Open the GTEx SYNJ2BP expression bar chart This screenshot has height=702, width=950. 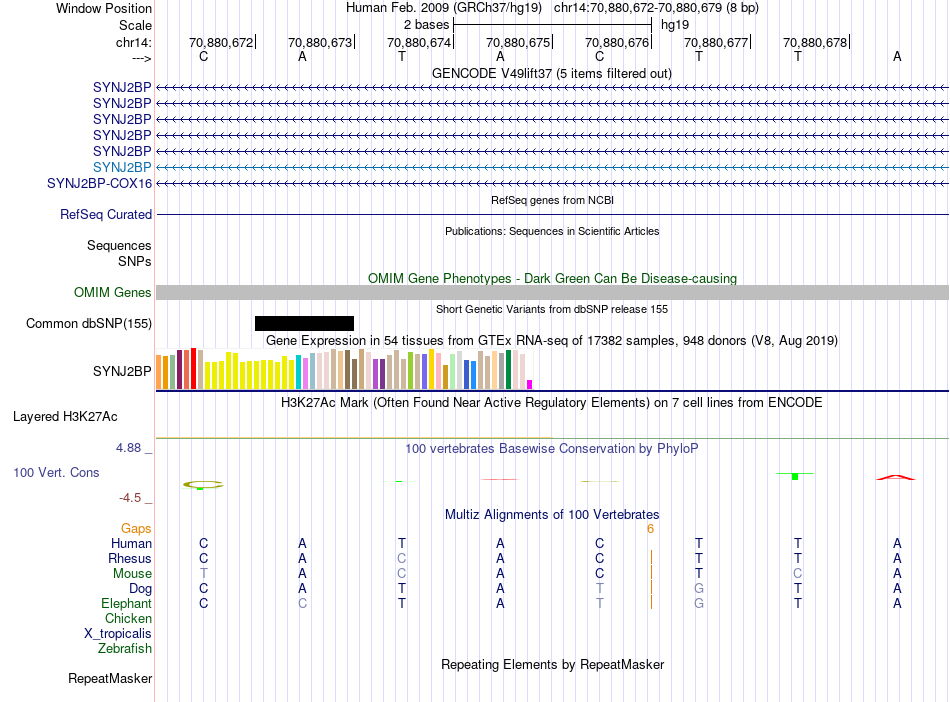coord(344,368)
